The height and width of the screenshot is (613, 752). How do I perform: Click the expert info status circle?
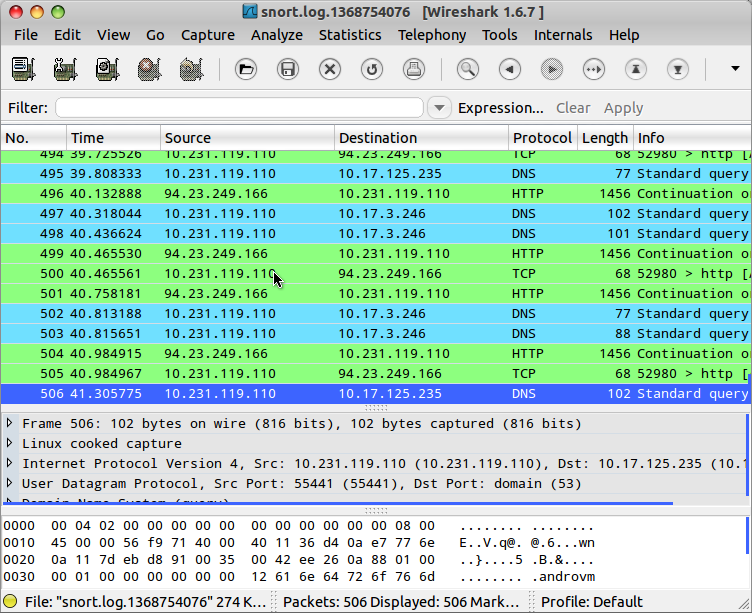[10, 601]
